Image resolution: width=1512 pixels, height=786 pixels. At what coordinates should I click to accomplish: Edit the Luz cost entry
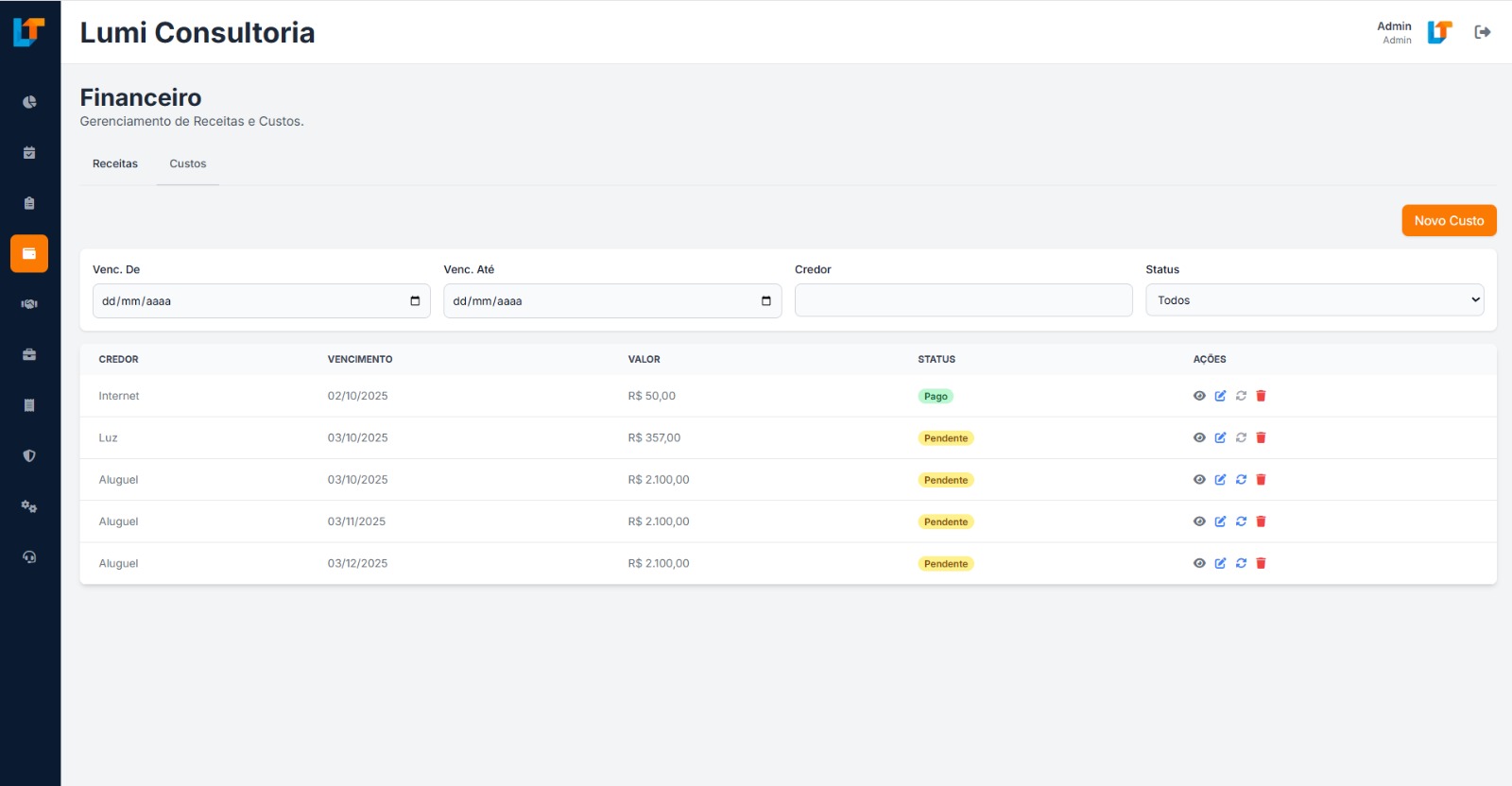pyautogui.click(x=1220, y=437)
